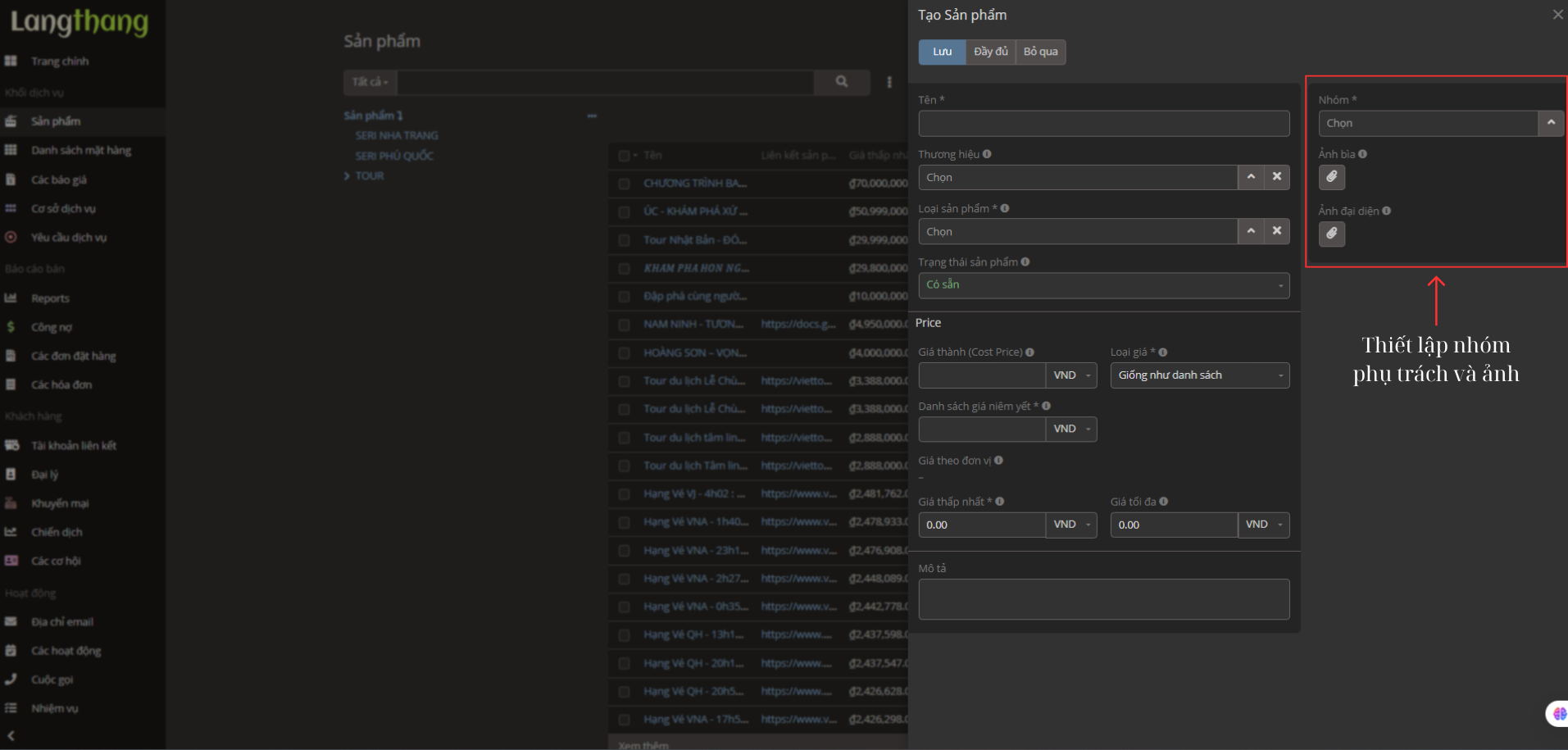Collapse the sidebar with bottom-left arrow
1568x750 pixels.
click(x=11, y=736)
